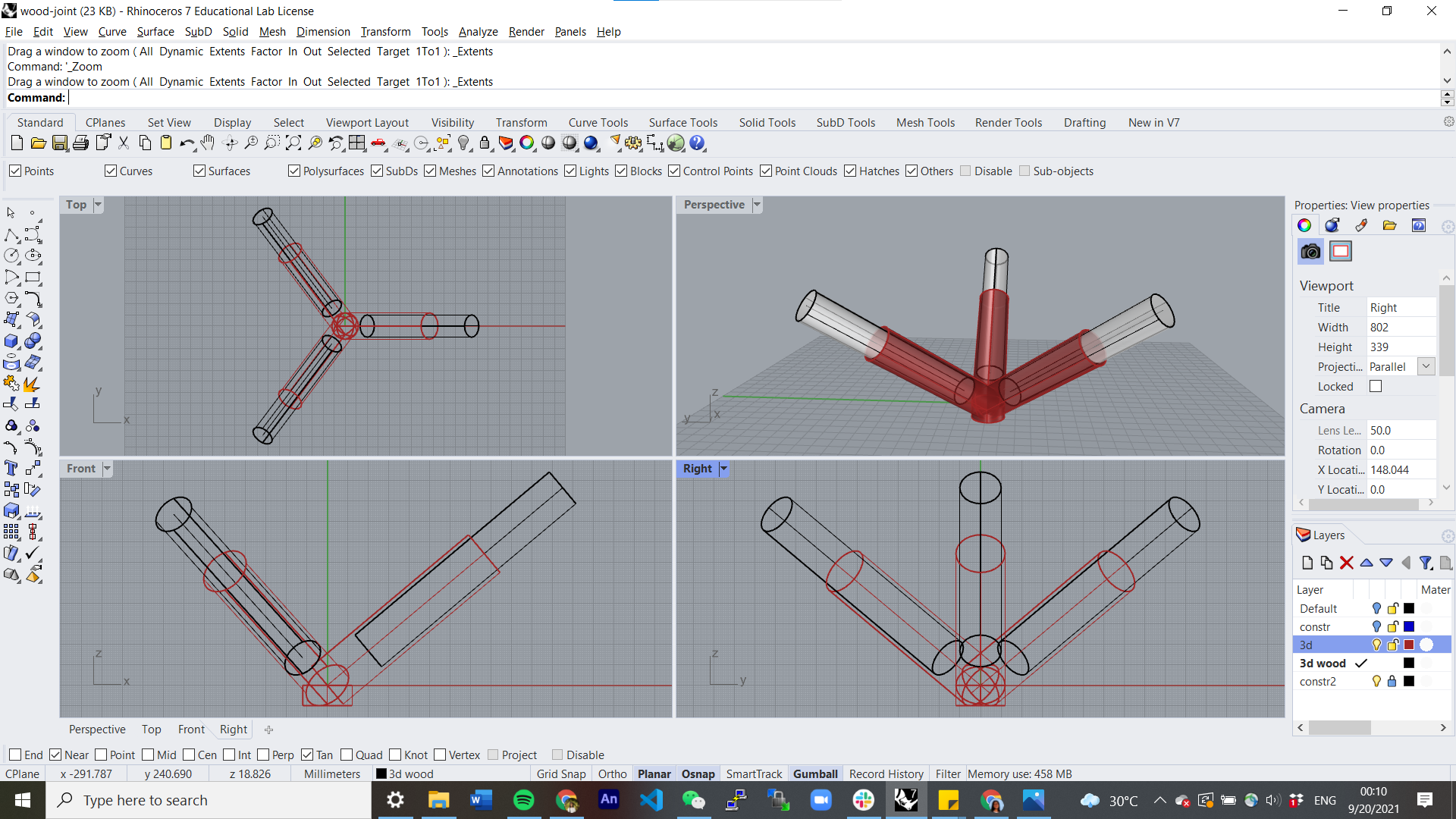
Task: Toggle Grid Snap in status bar
Action: click(560, 774)
